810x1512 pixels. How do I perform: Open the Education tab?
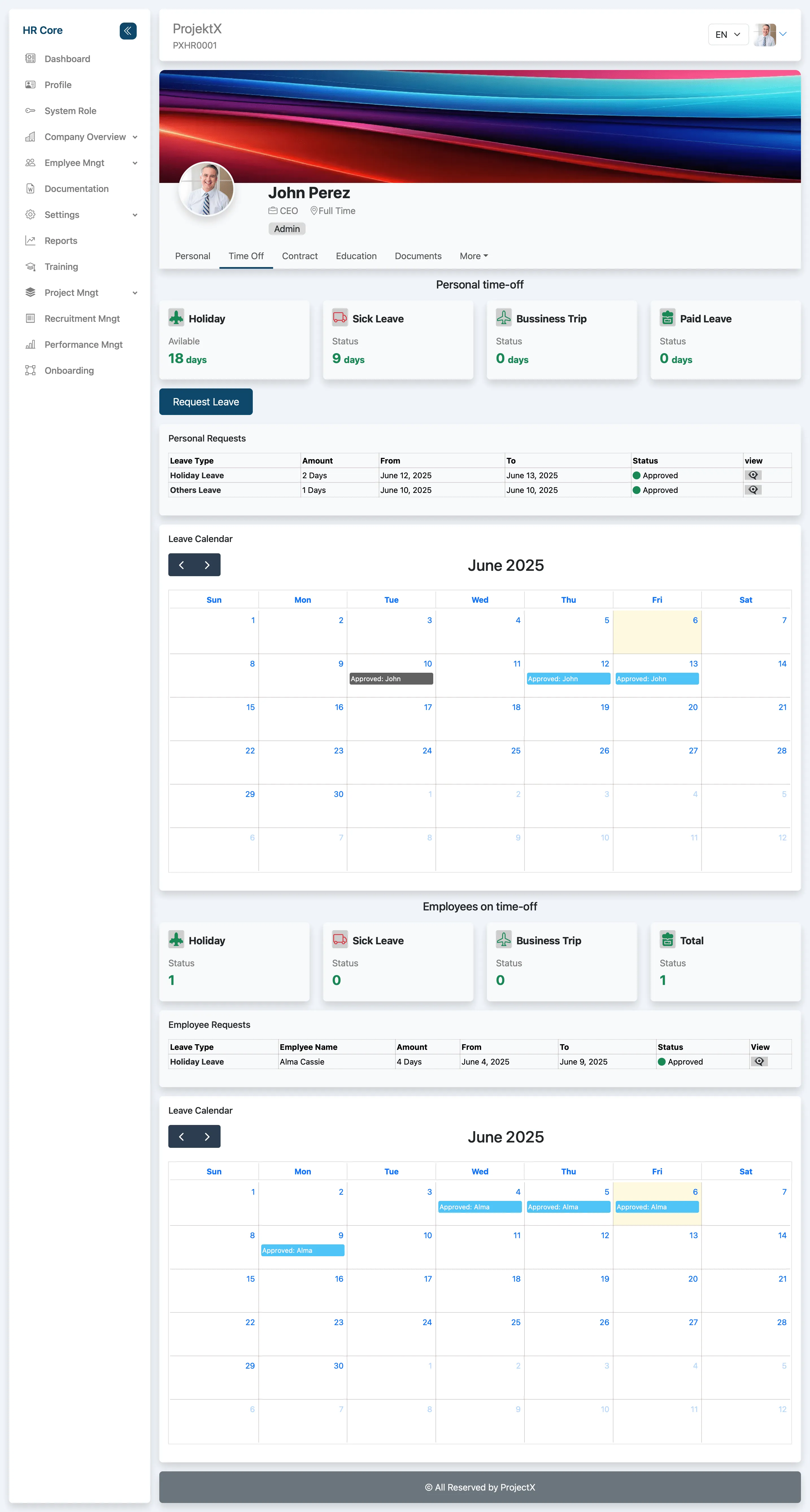pos(356,256)
